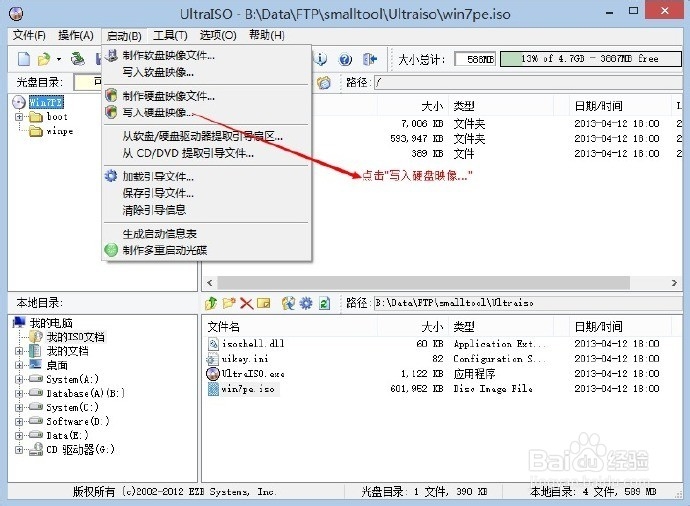Expand System(C:) drive node
The height and width of the screenshot is (506, 690).
(19, 407)
